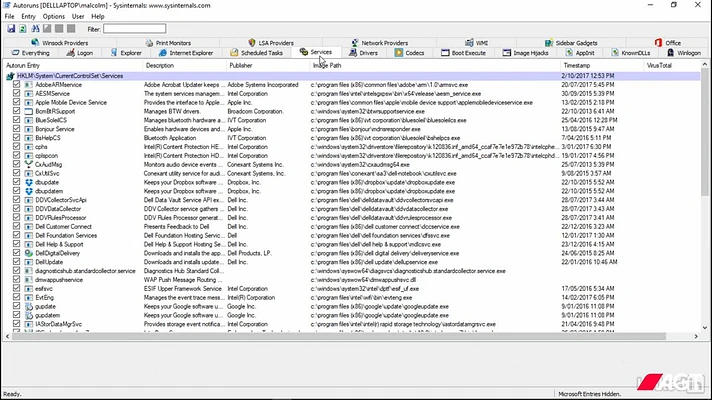Click the vertical scrollbar up arrow

(x=705, y=64)
